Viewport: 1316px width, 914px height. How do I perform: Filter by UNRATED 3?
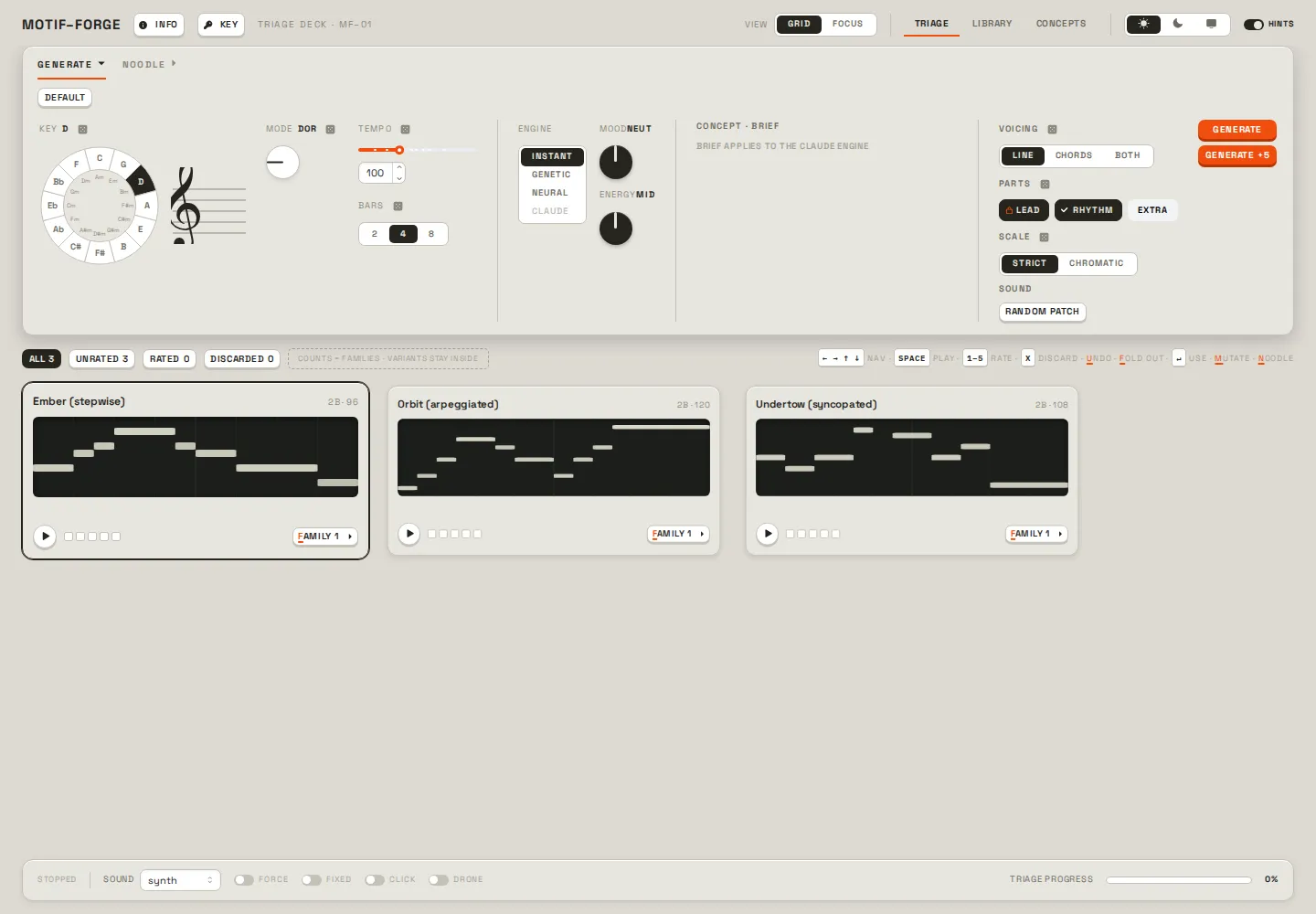tap(101, 359)
